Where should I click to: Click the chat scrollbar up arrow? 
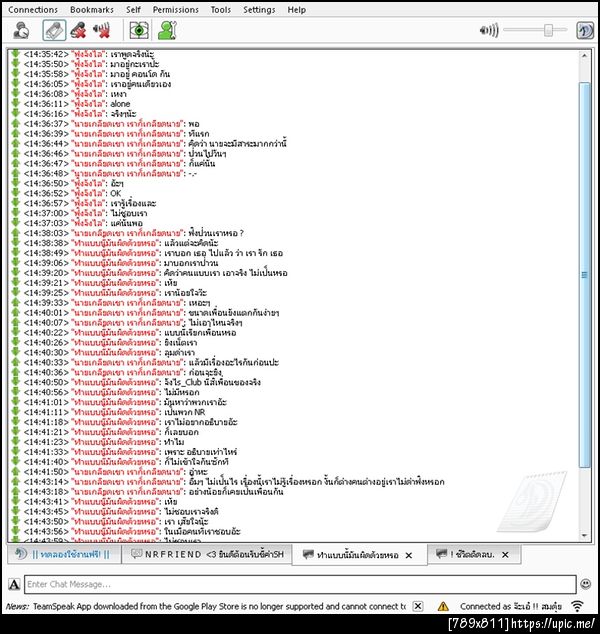pos(584,55)
